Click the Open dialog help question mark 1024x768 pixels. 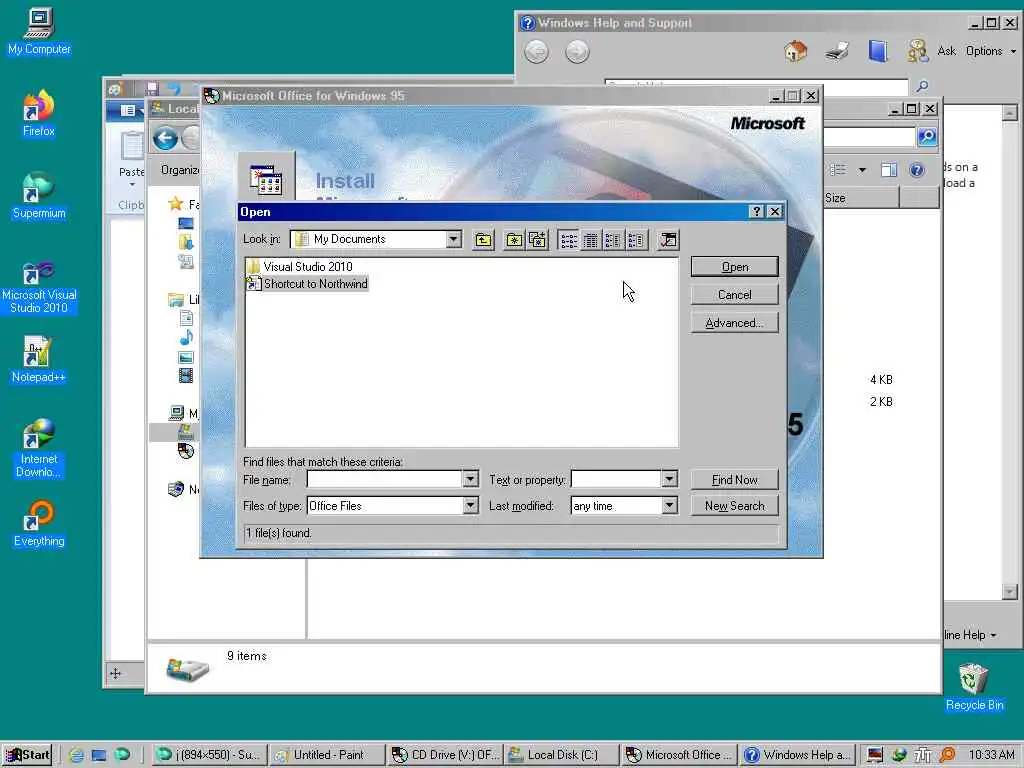coord(756,212)
